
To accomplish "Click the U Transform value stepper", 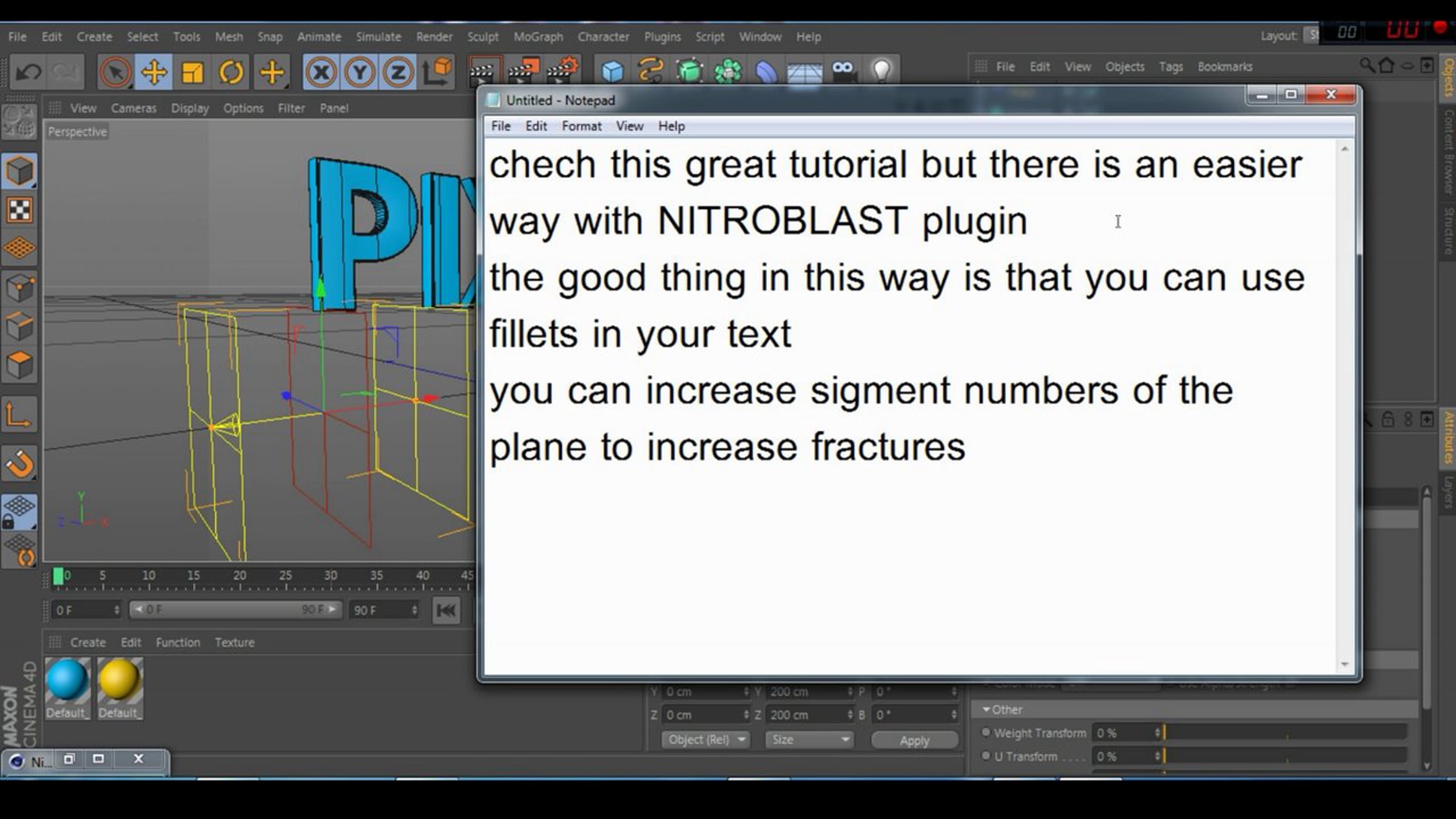I will [1157, 757].
